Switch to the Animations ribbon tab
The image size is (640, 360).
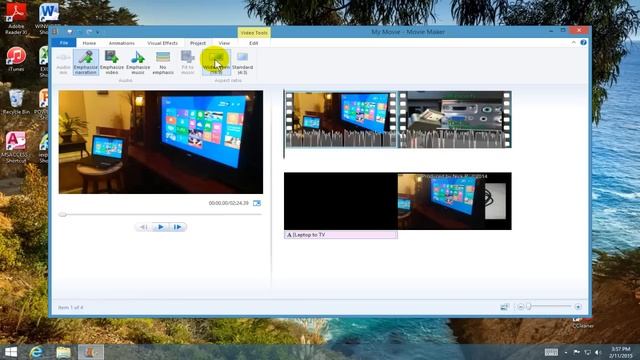pyautogui.click(x=122, y=43)
